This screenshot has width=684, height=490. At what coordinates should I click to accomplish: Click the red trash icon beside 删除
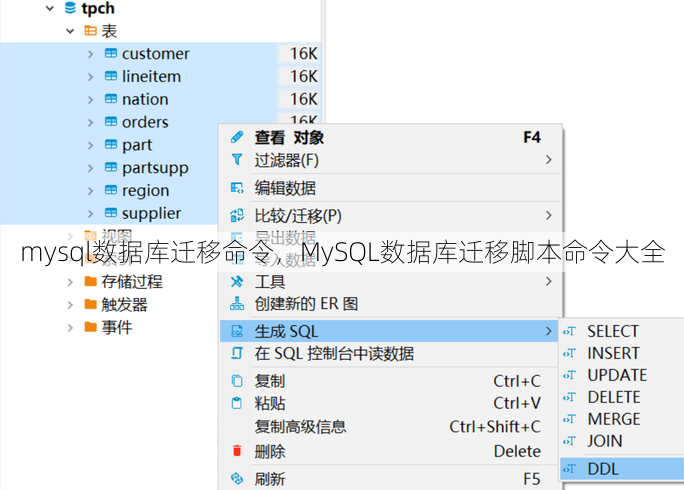[237, 451]
